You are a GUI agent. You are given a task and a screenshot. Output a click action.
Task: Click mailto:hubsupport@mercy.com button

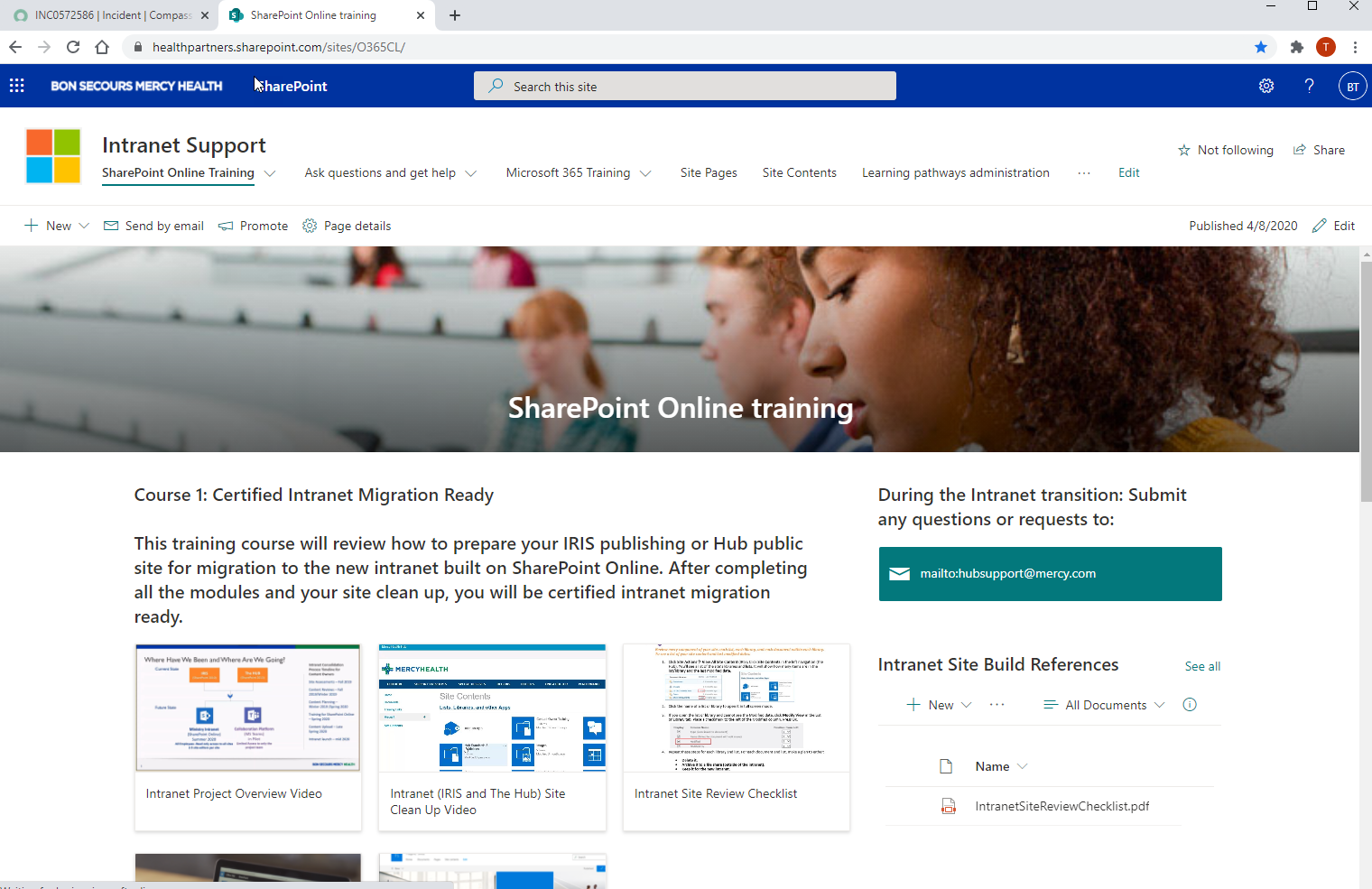[1050, 574]
